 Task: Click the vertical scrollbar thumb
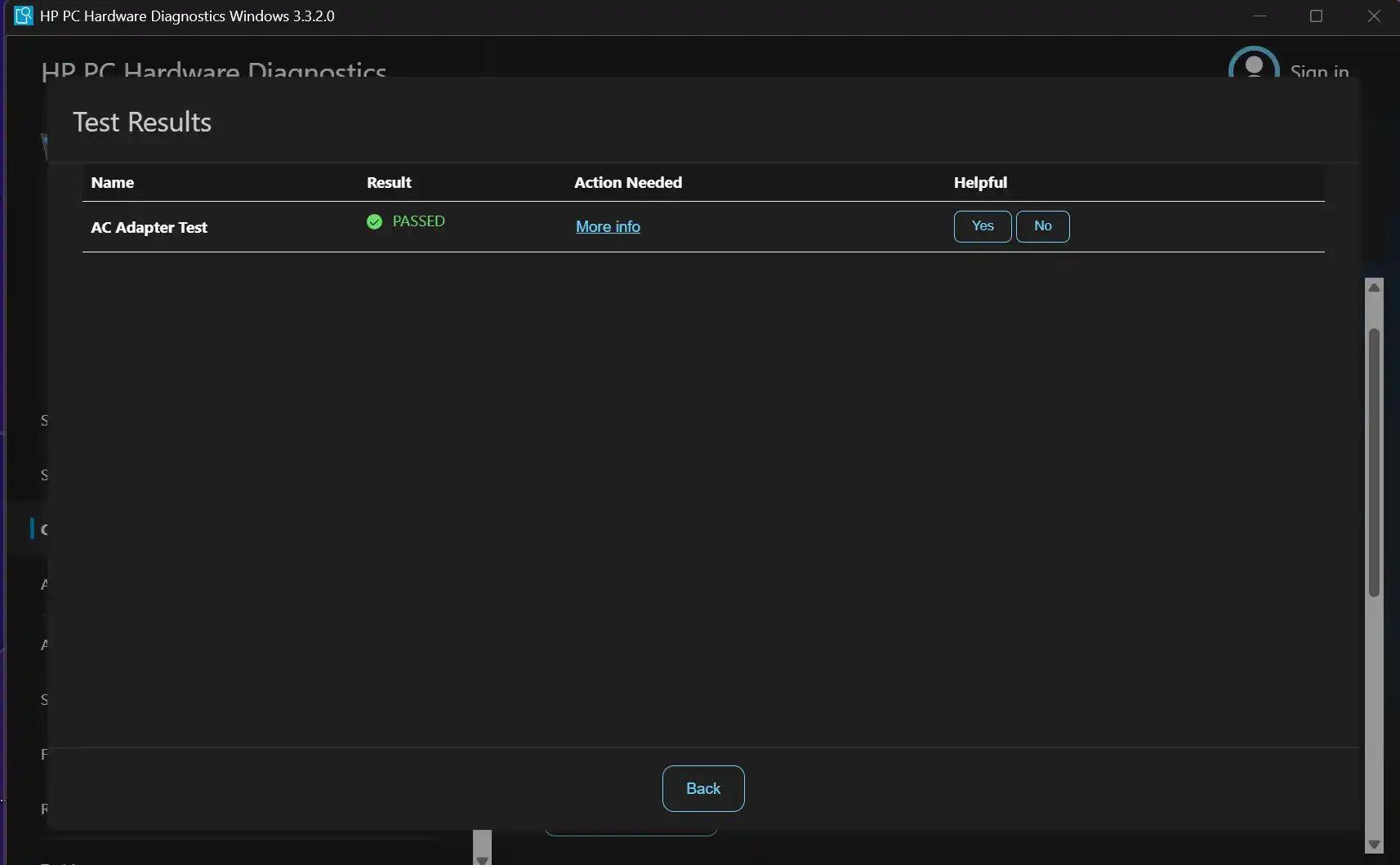point(1374,462)
